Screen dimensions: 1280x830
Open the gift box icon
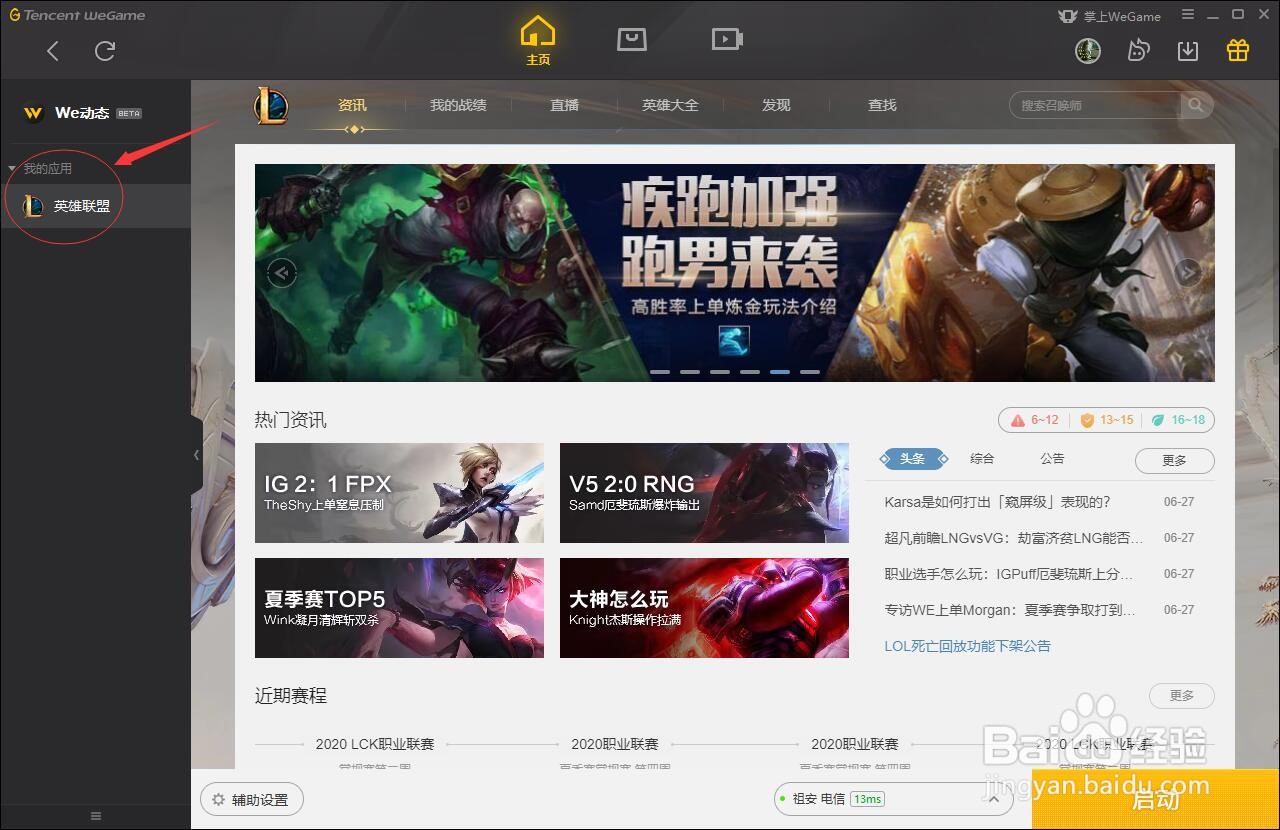click(x=1238, y=50)
